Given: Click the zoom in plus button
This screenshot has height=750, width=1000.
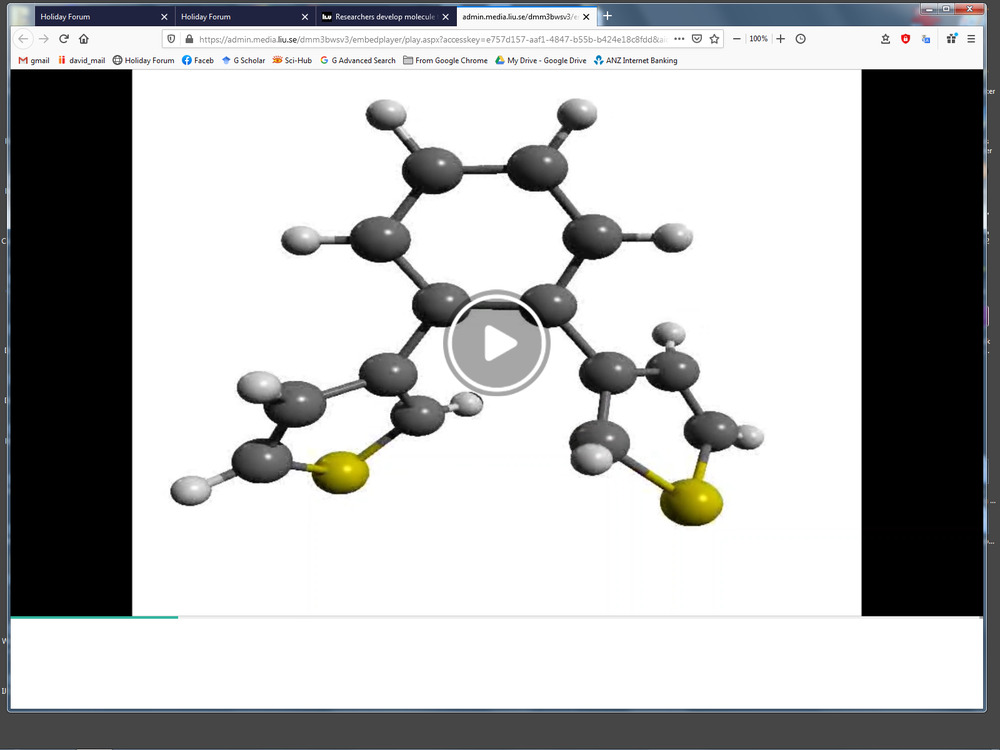Looking at the screenshot, I should tap(781, 39).
